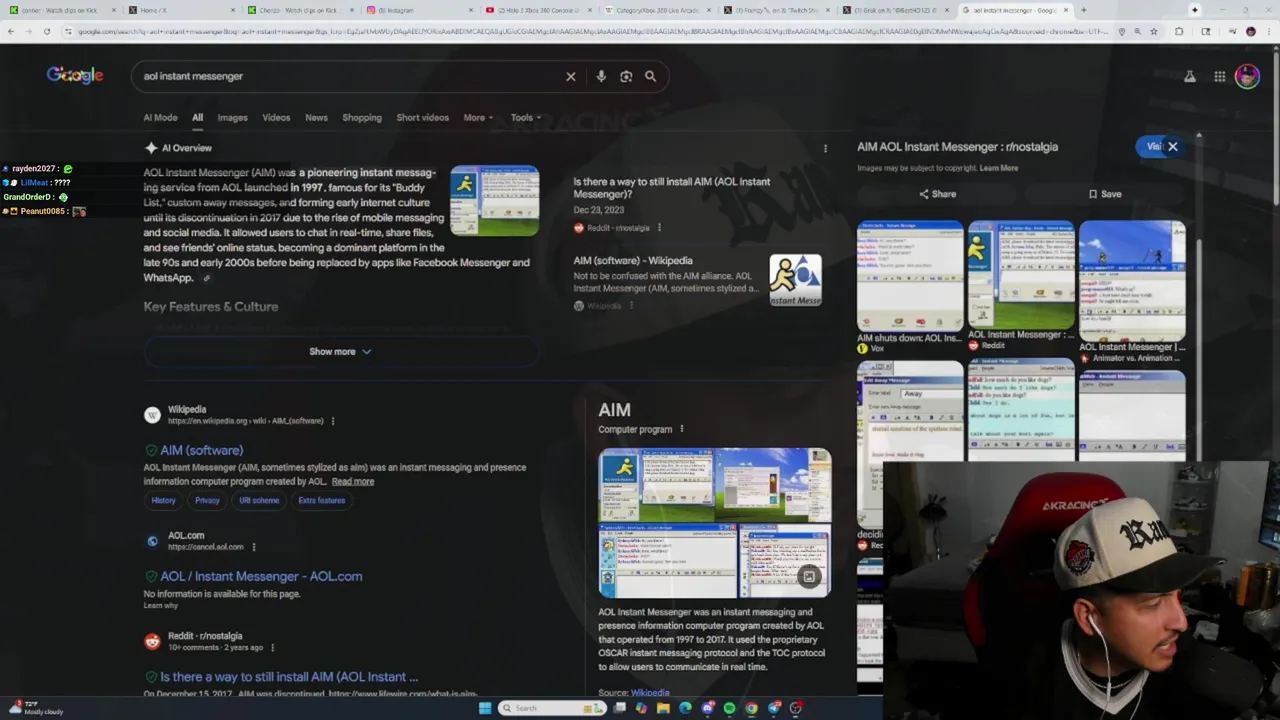The width and height of the screenshot is (1280, 720).
Task: Click the Visit button in image panel
Action: click(x=1152, y=147)
